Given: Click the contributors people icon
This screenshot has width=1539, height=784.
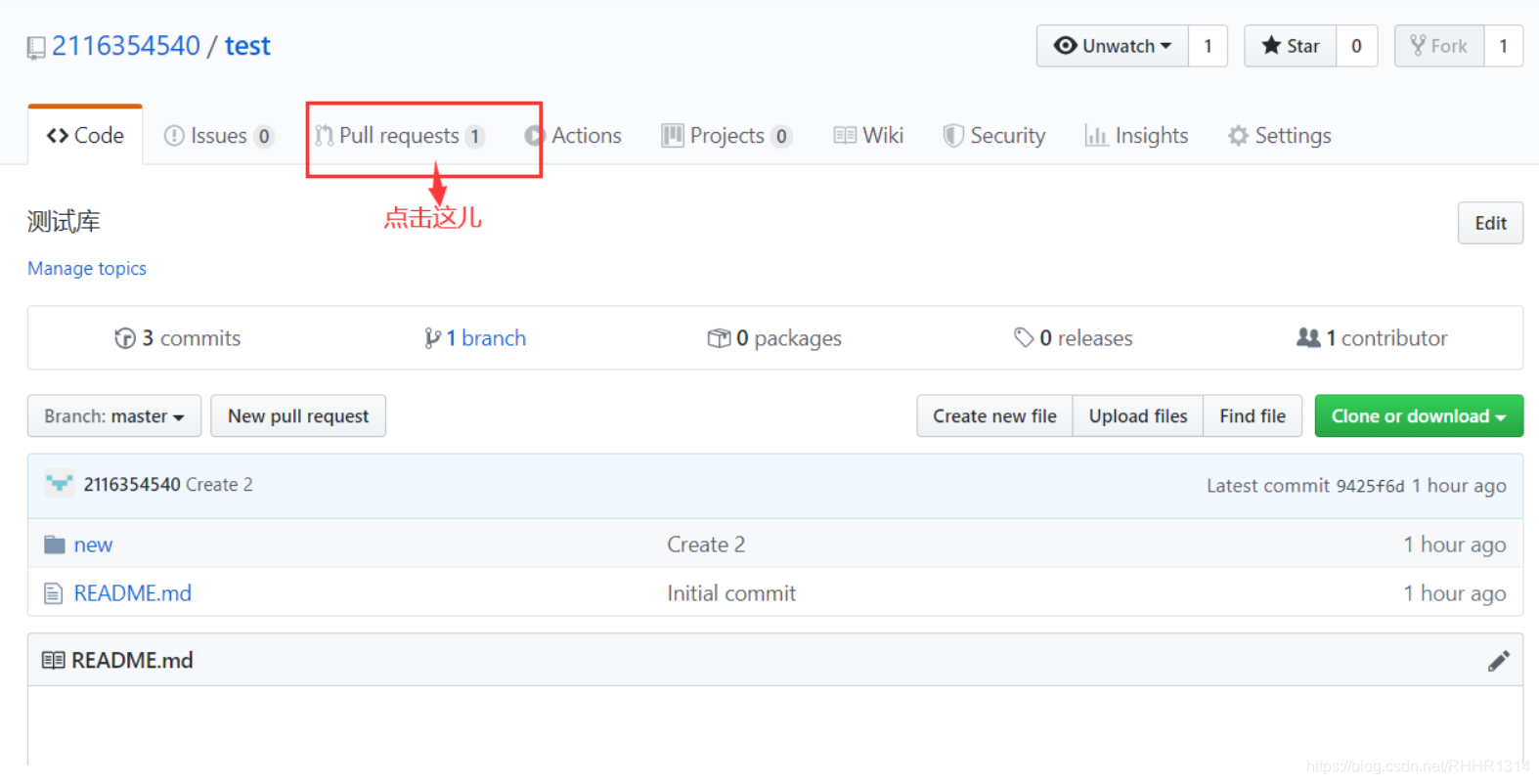Looking at the screenshot, I should pos(1308,337).
